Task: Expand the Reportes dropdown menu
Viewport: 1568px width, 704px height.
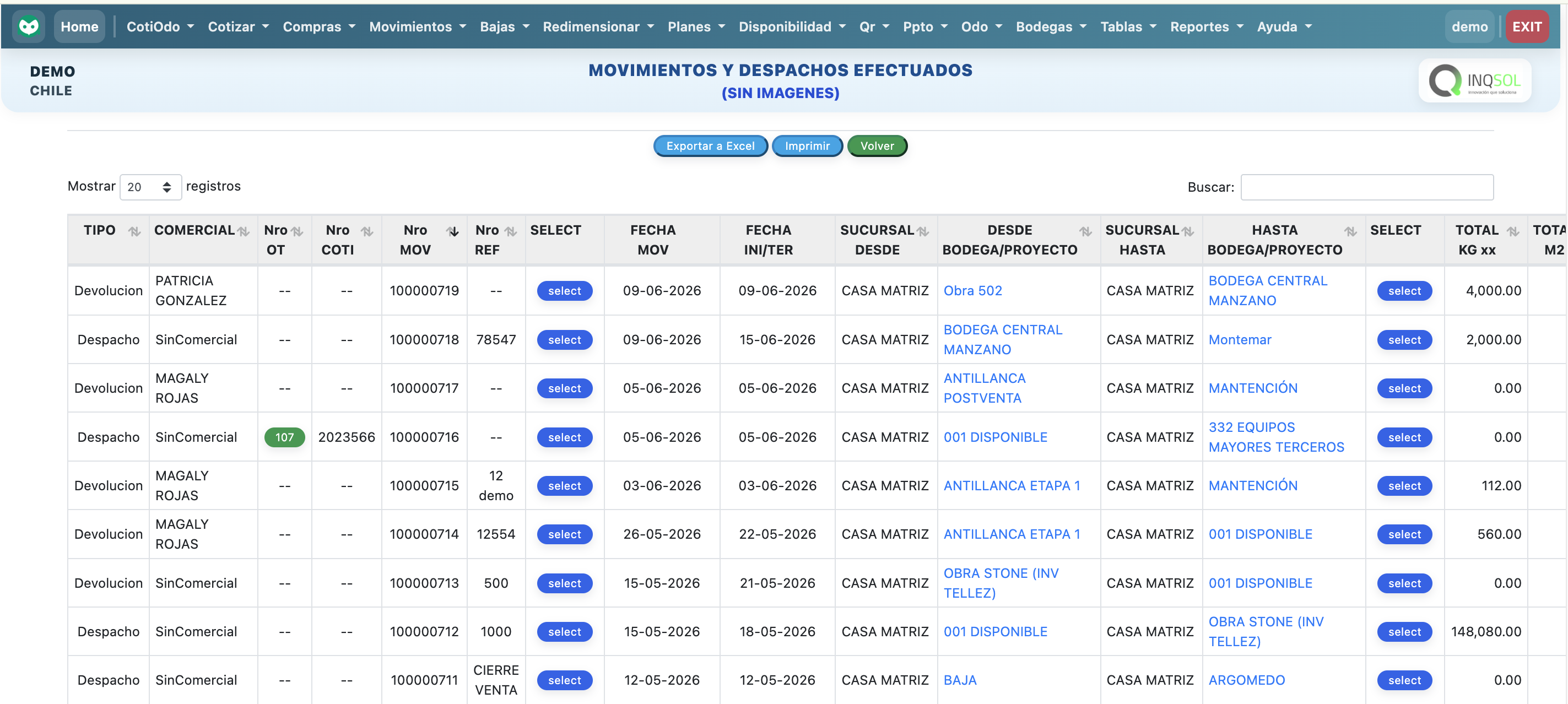Action: 1207,27
